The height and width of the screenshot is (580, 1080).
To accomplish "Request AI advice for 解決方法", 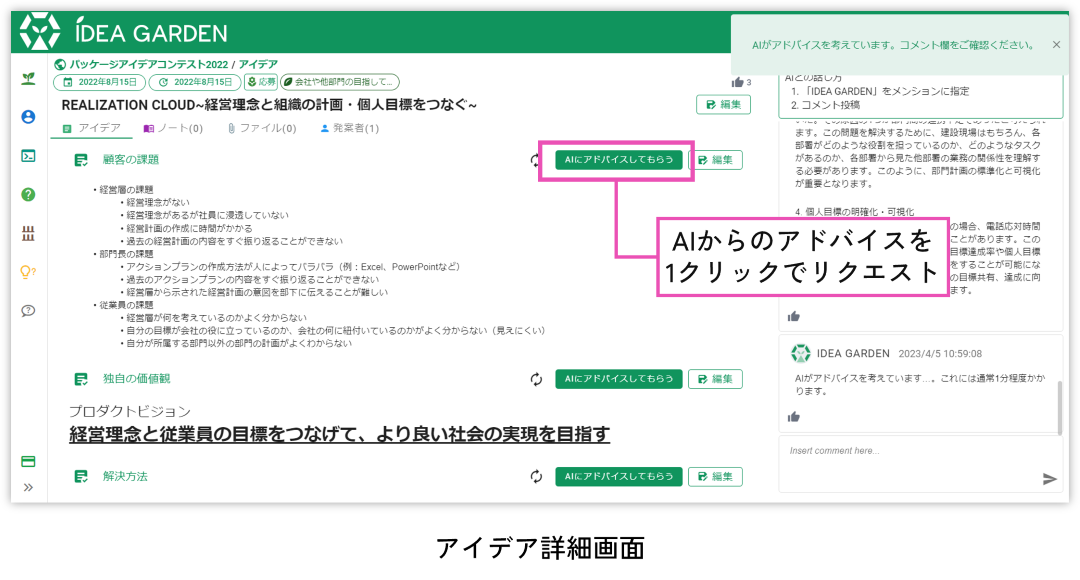I will [x=619, y=477].
